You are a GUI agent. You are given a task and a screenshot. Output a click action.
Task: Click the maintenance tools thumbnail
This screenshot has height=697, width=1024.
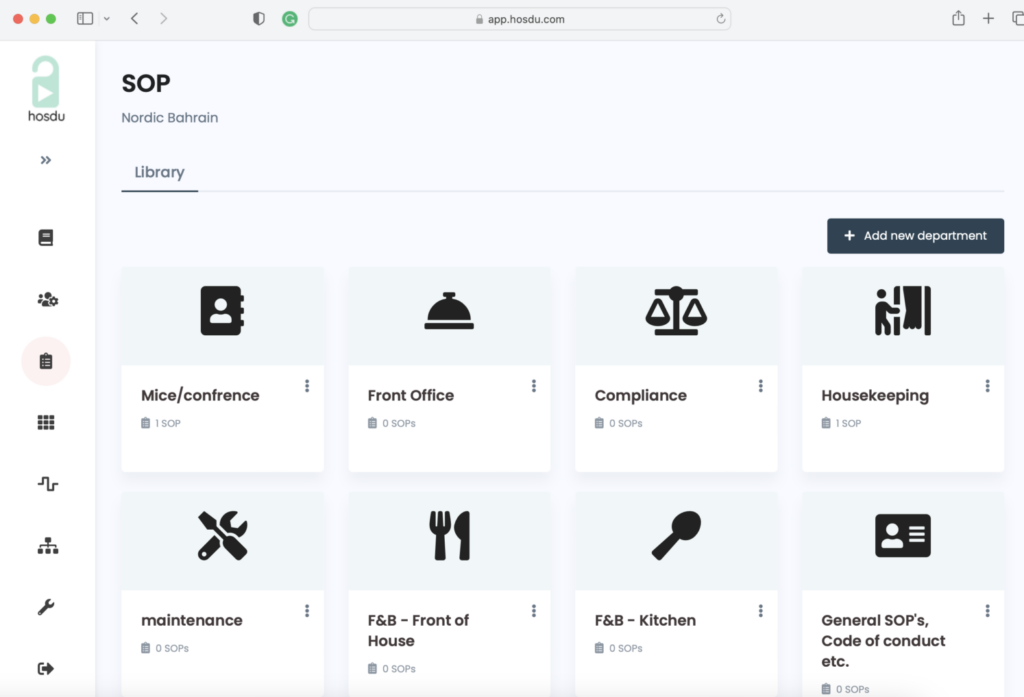222,536
